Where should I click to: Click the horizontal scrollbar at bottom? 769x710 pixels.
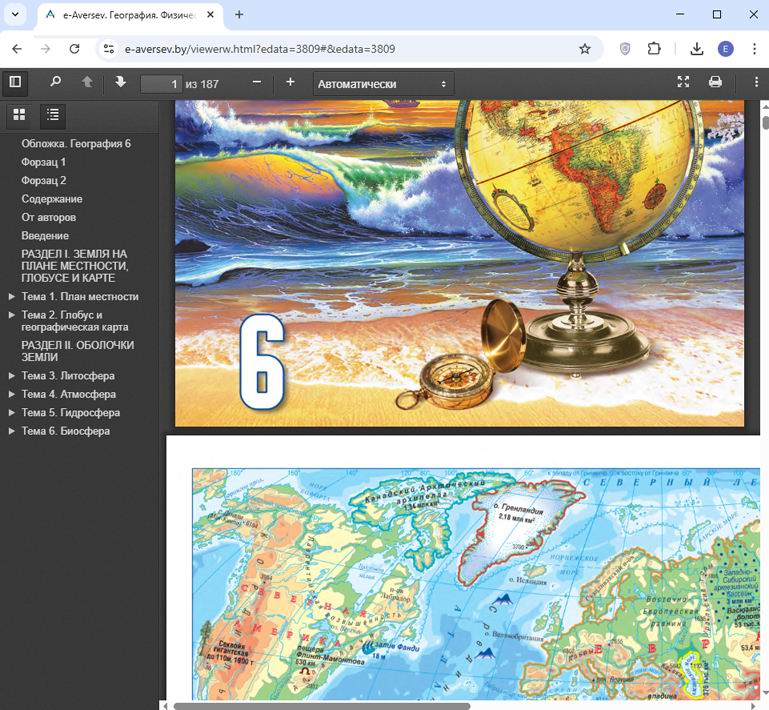[320, 705]
